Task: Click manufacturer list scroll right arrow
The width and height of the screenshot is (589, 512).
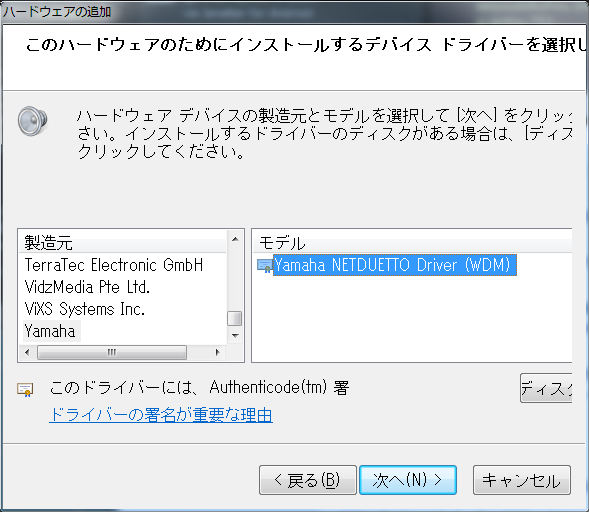Action: tap(217, 352)
